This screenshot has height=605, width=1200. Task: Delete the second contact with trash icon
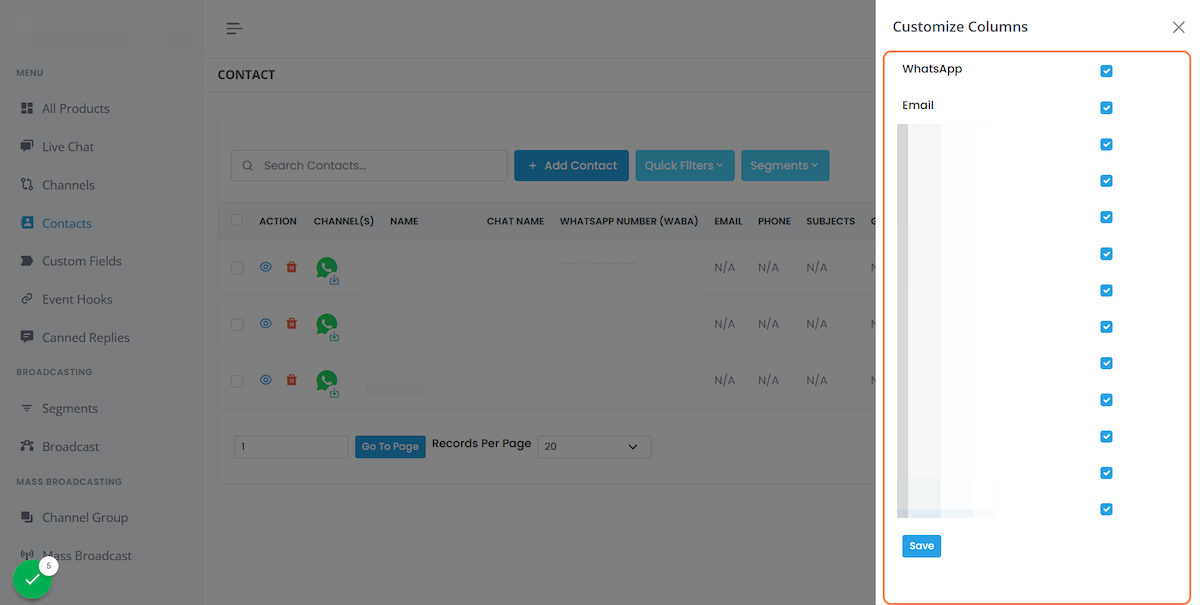[x=291, y=323]
